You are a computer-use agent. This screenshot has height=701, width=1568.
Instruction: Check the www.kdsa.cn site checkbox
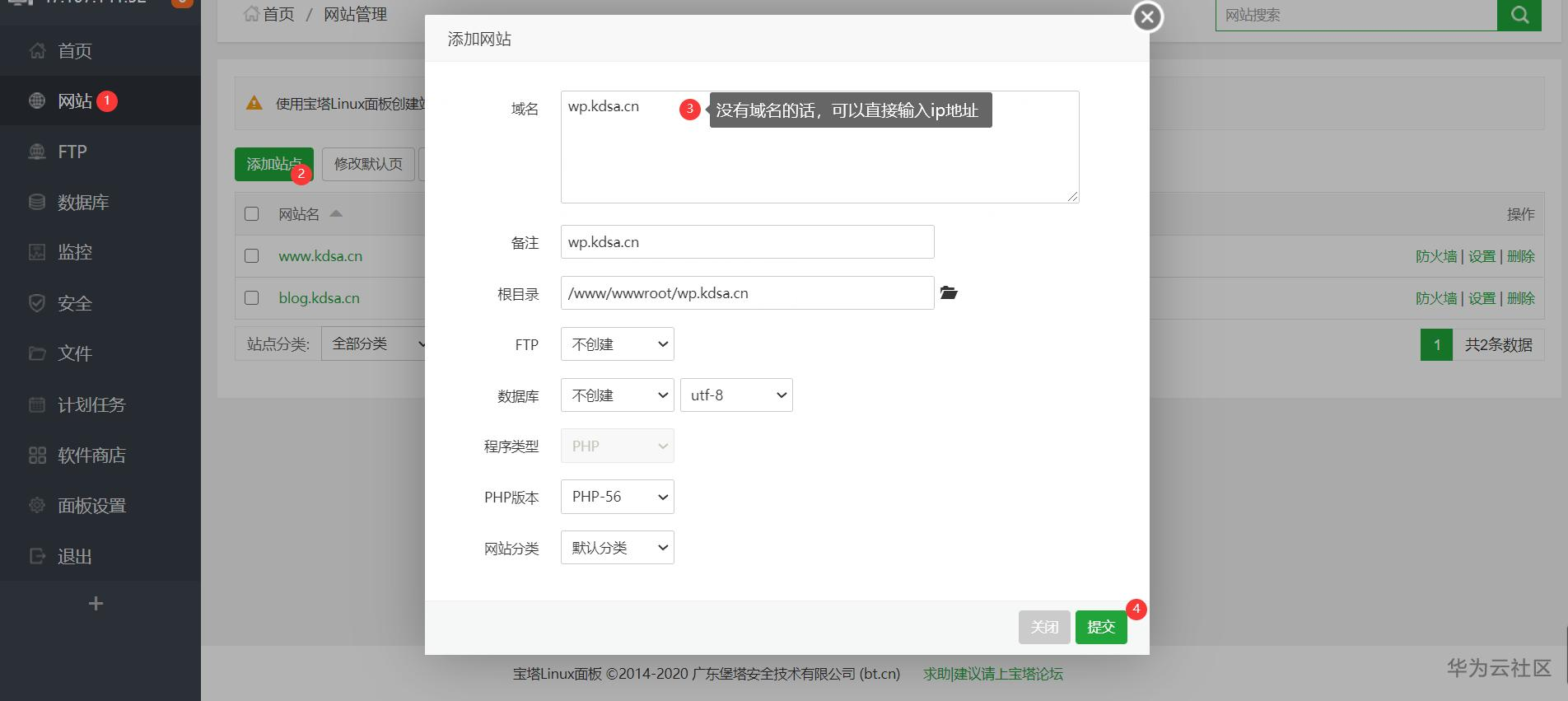pyautogui.click(x=252, y=256)
